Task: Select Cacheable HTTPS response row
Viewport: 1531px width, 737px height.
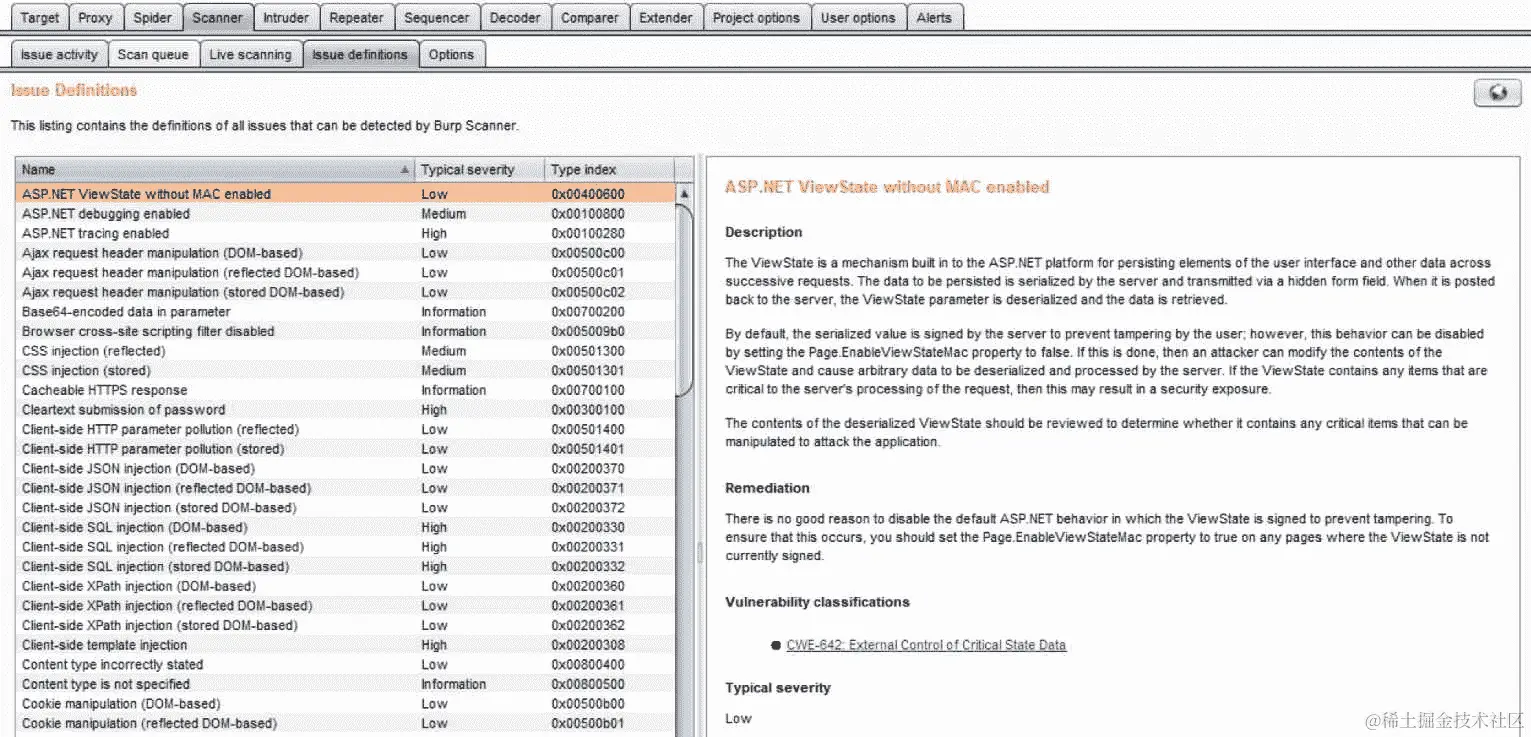Action: tap(346, 390)
